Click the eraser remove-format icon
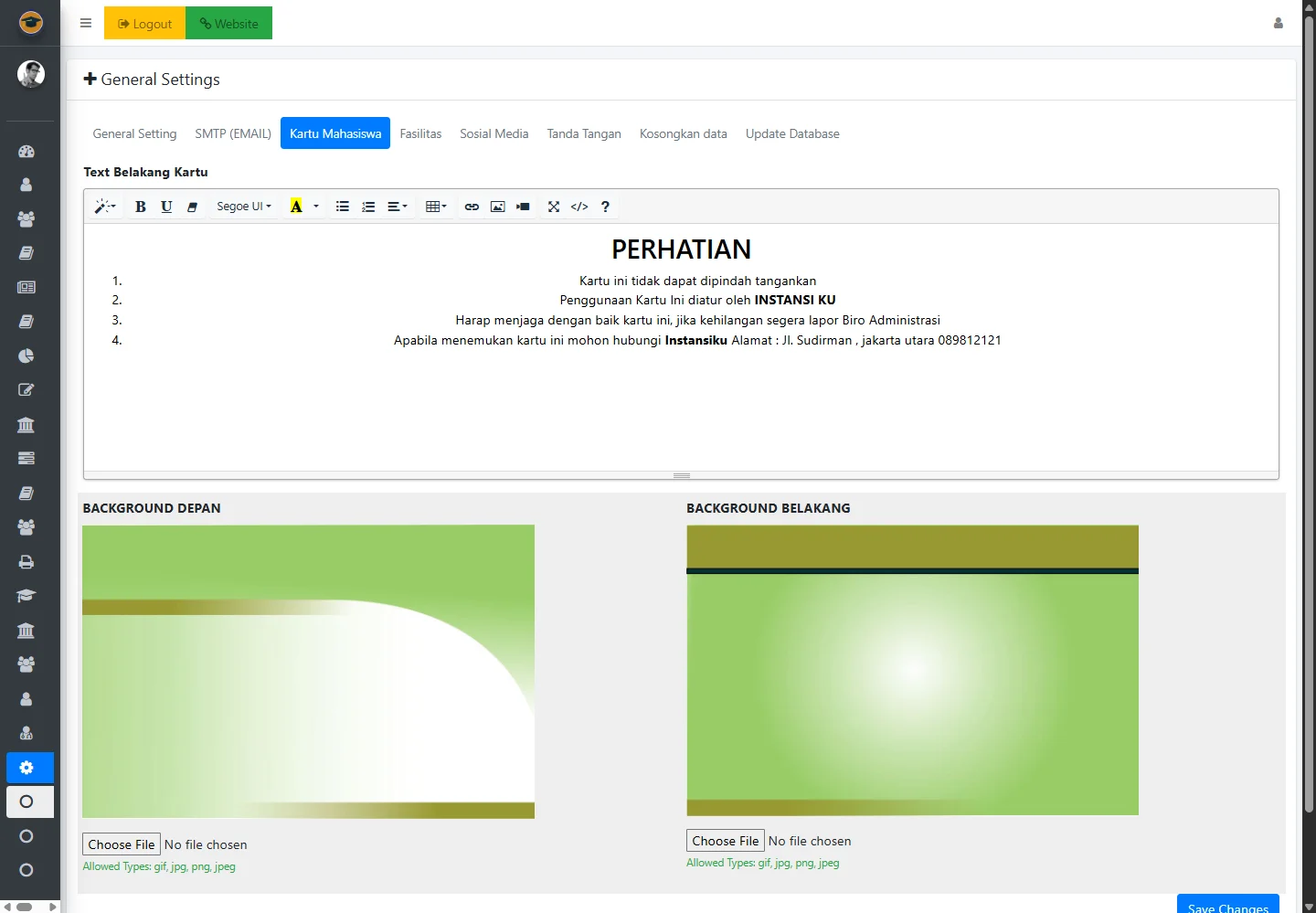This screenshot has width=1316, height=913. (x=192, y=207)
